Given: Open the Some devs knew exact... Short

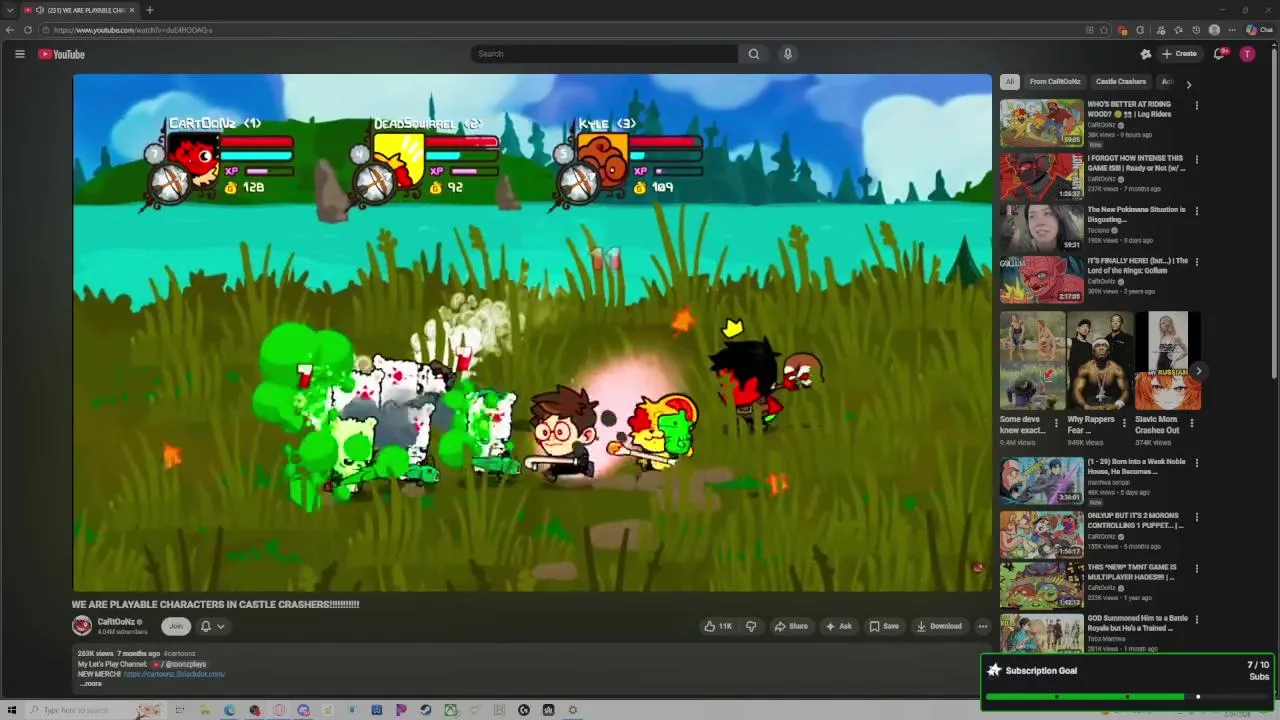Looking at the screenshot, I should pyautogui.click(x=1032, y=361).
